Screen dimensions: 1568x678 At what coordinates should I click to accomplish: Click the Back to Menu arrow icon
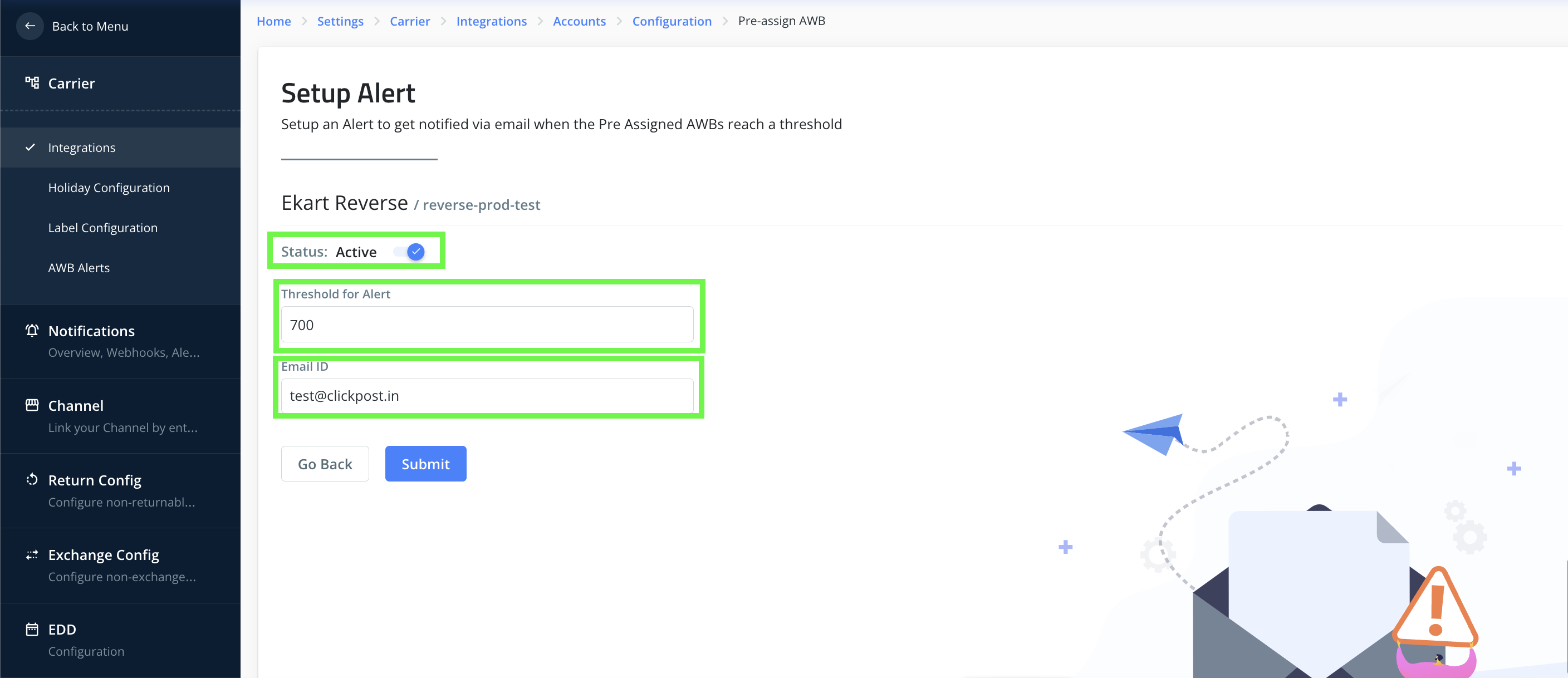pyautogui.click(x=30, y=26)
